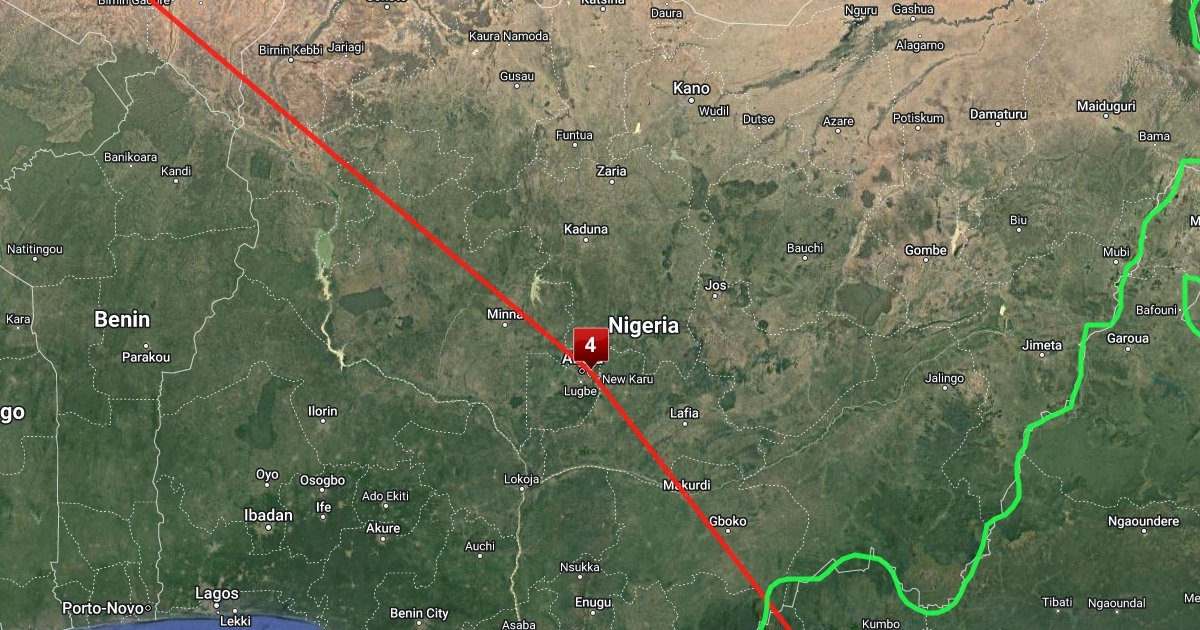Select the Lagos city label
The height and width of the screenshot is (630, 1200).
click(x=217, y=594)
